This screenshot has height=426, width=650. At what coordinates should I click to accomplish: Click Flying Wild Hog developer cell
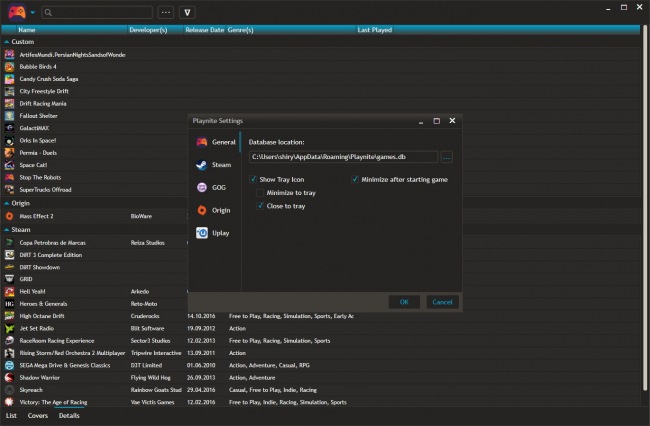(x=150, y=378)
